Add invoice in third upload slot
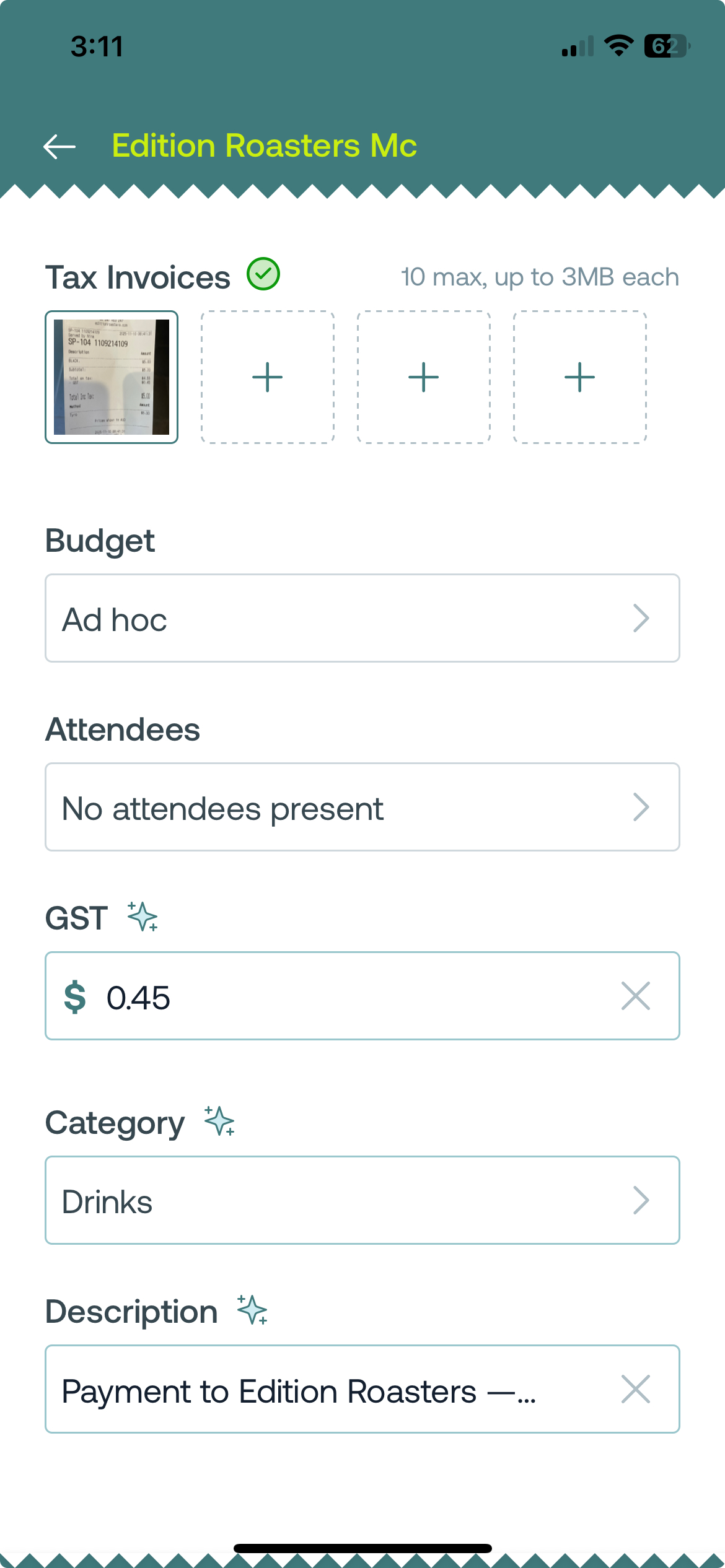The width and height of the screenshot is (725, 1568). 424,377
